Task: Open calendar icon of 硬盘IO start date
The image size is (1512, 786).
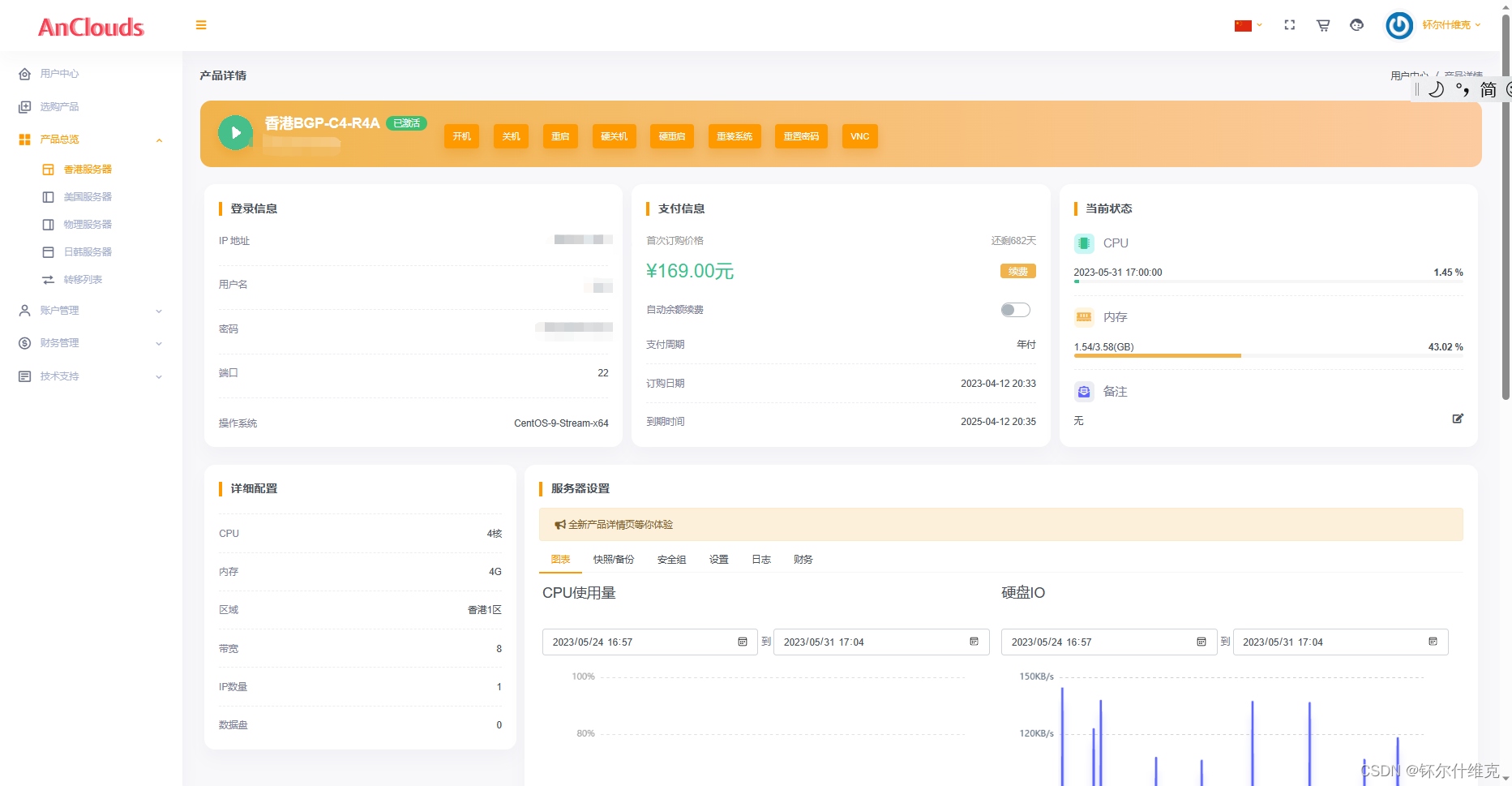Action: 1201,642
